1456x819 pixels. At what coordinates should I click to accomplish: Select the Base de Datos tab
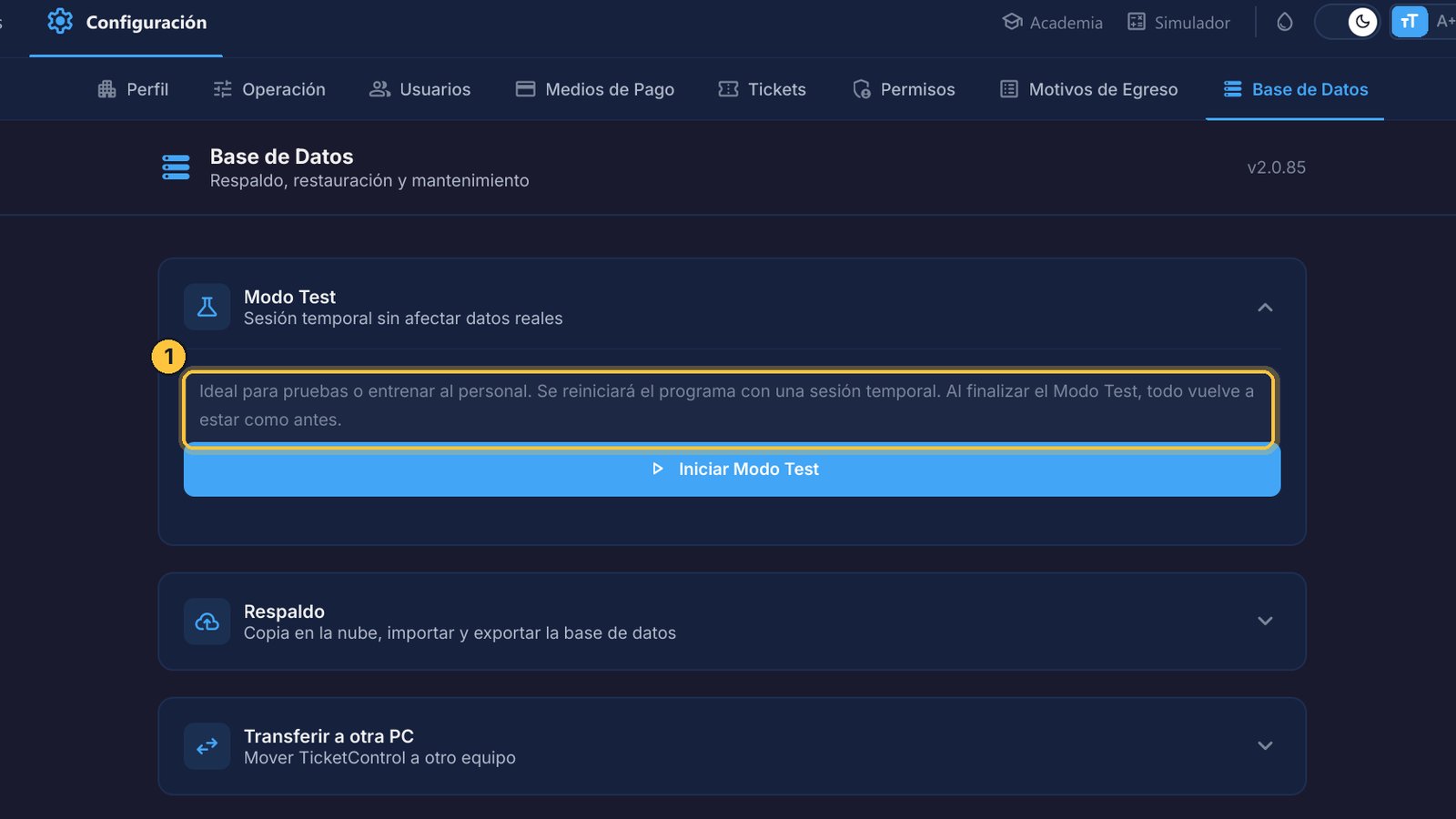[x=1295, y=89]
